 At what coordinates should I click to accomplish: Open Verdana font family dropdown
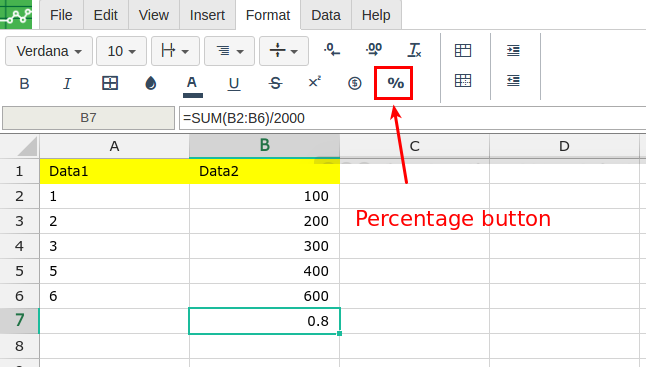click(49, 51)
